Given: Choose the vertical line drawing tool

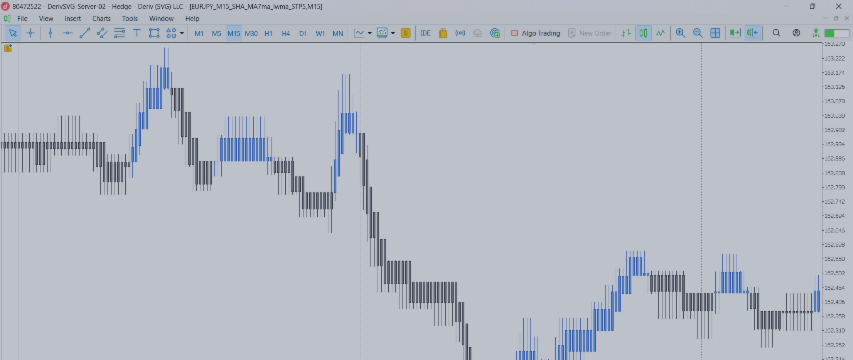Looking at the screenshot, I should point(50,33).
